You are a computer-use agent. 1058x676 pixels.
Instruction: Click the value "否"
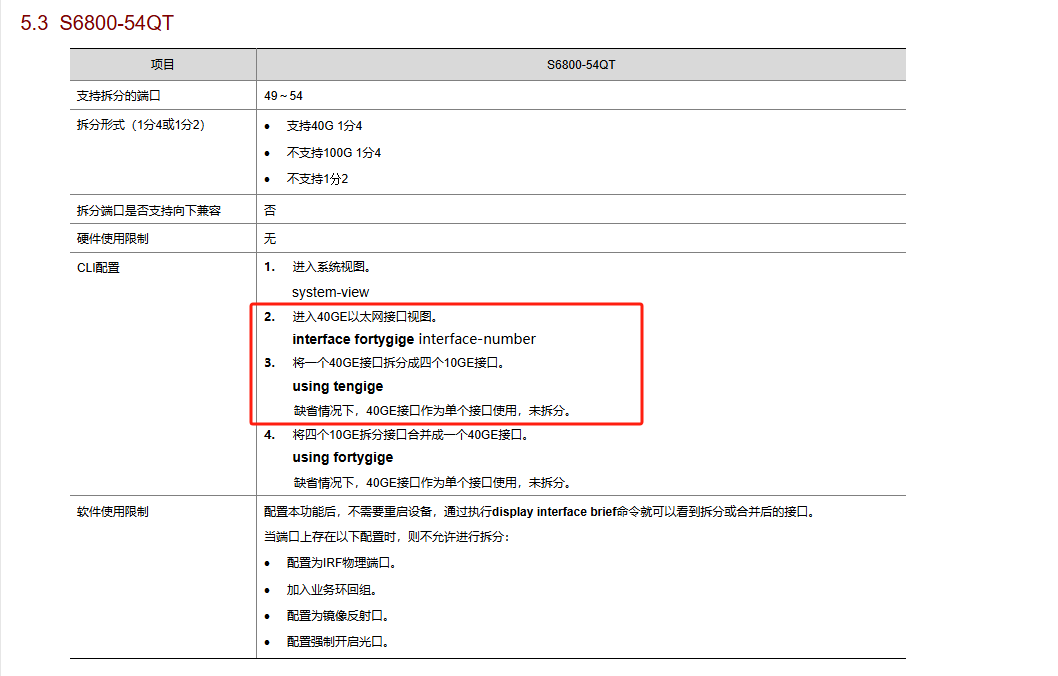coord(270,210)
